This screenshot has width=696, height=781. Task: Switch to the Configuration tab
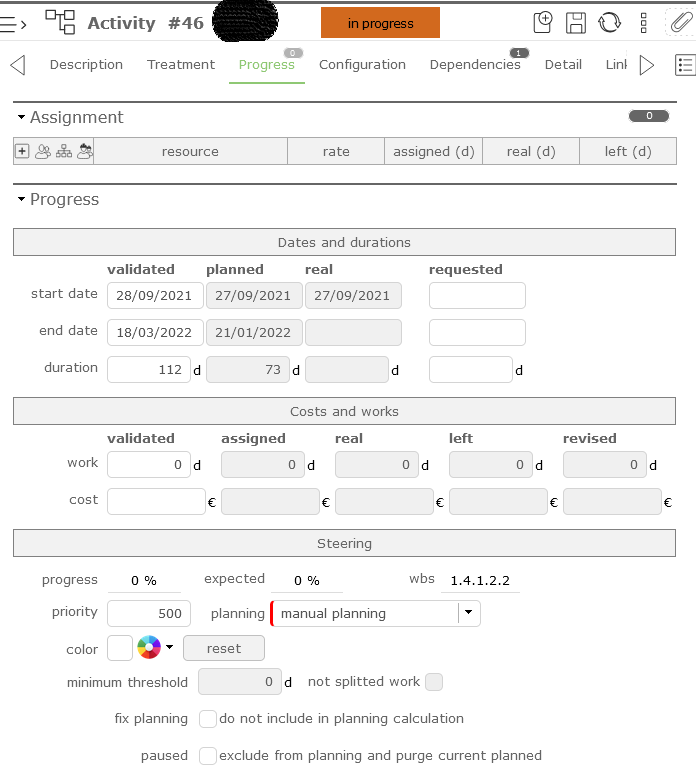tap(362, 65)
